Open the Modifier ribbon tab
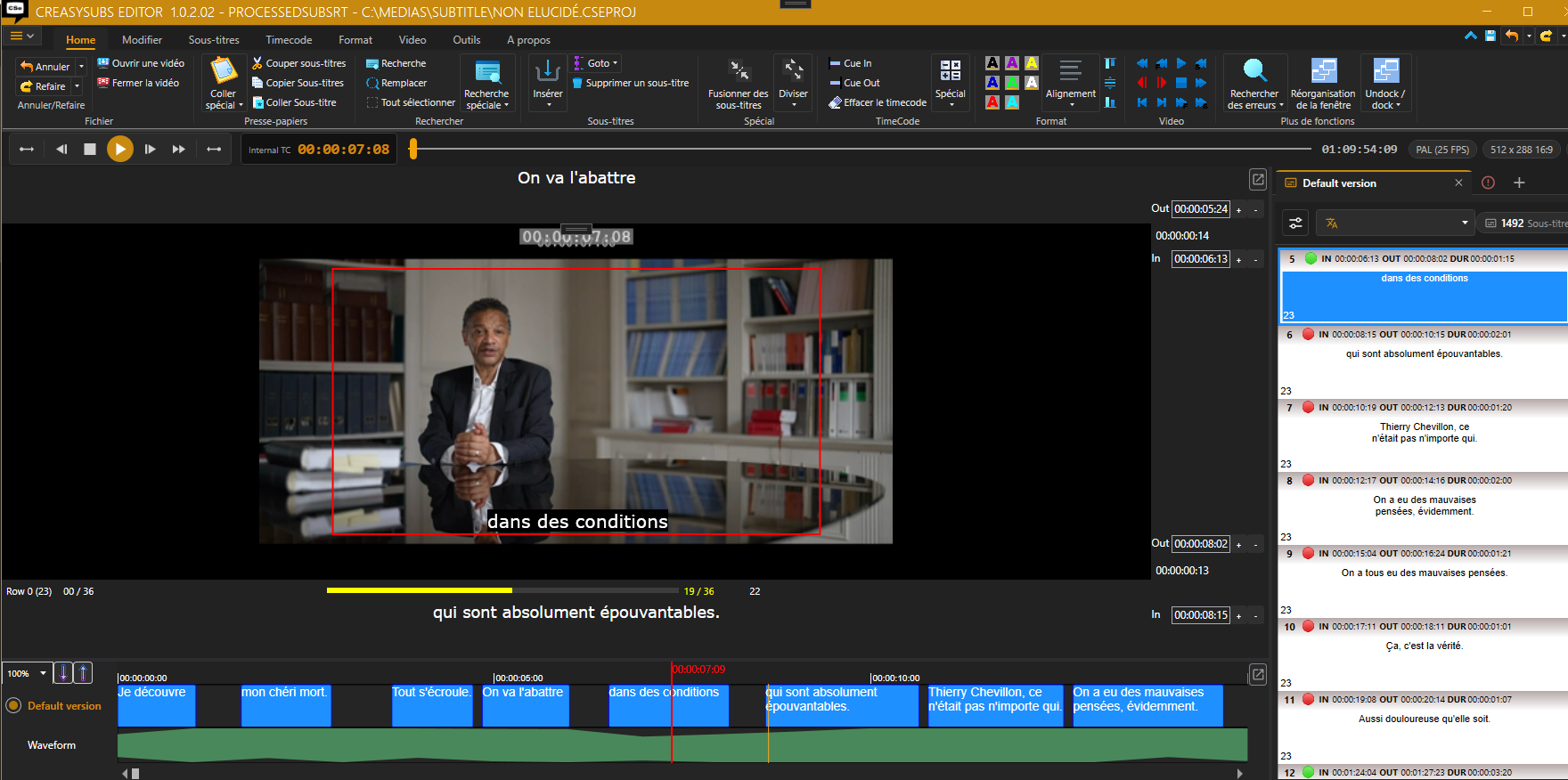This screenshot has height=780, width=1568. pos(142,40)
